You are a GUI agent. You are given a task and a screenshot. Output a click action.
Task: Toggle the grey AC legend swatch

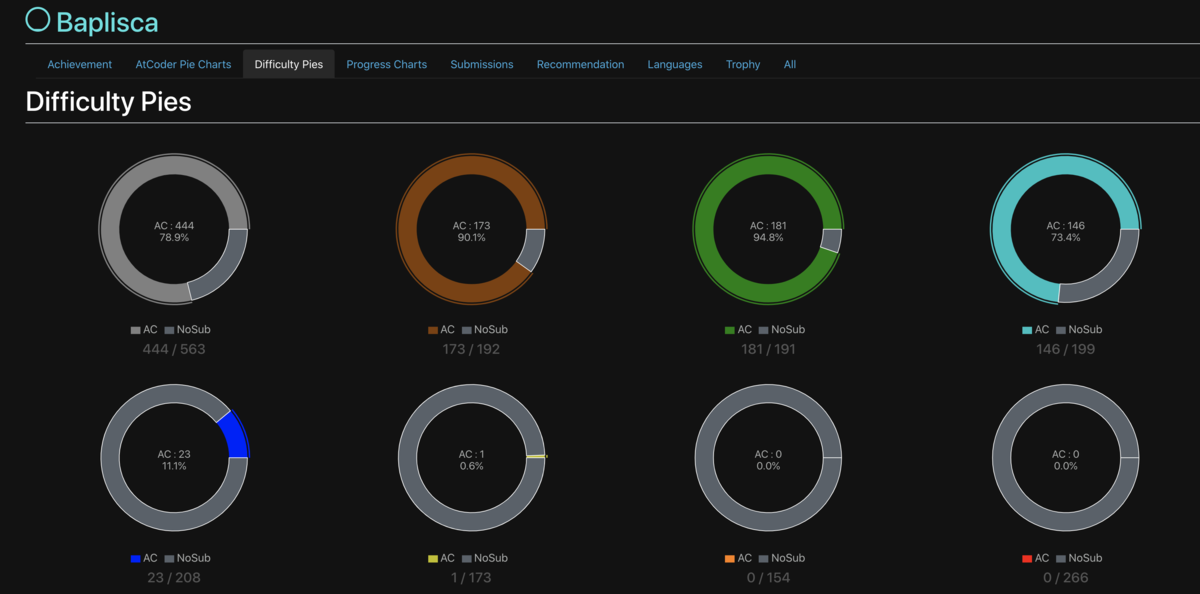136,330
